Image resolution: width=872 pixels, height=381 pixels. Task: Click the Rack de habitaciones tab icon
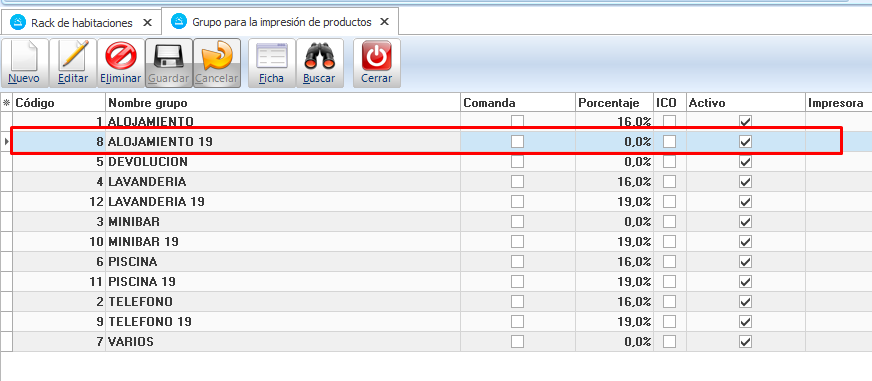(x=18, y=23)
